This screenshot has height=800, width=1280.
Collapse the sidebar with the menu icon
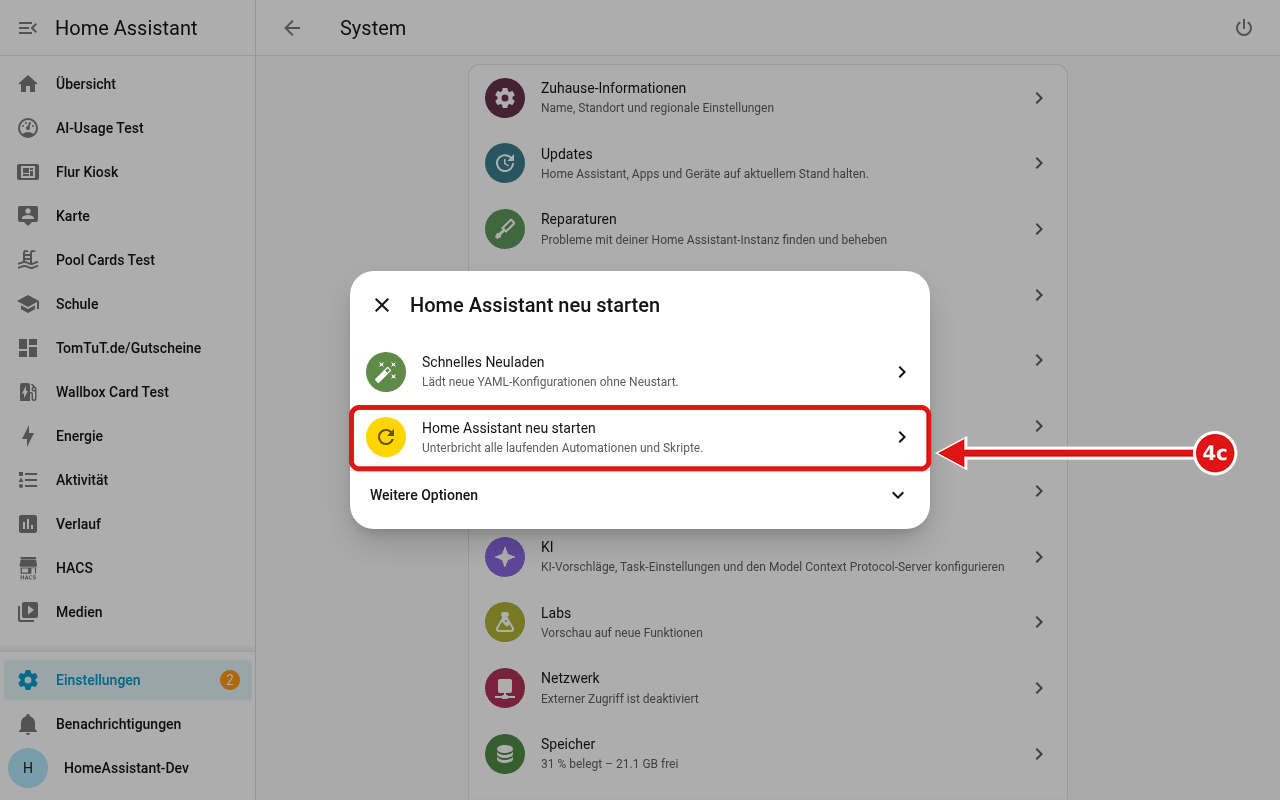[28, 28]
